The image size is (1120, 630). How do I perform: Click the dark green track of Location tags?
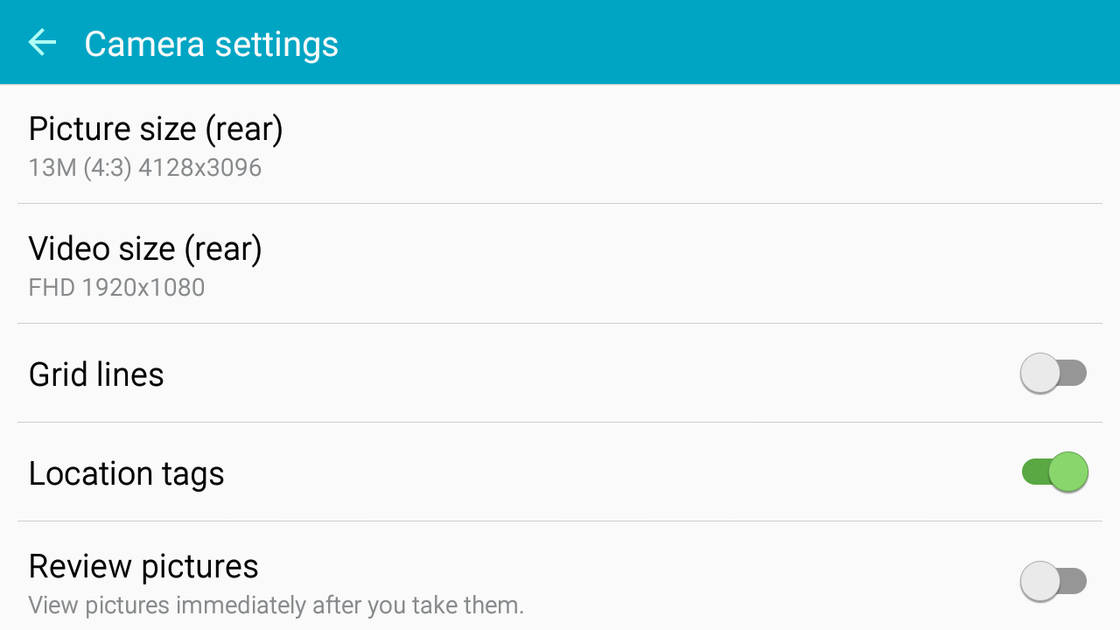coord(1032,472)
